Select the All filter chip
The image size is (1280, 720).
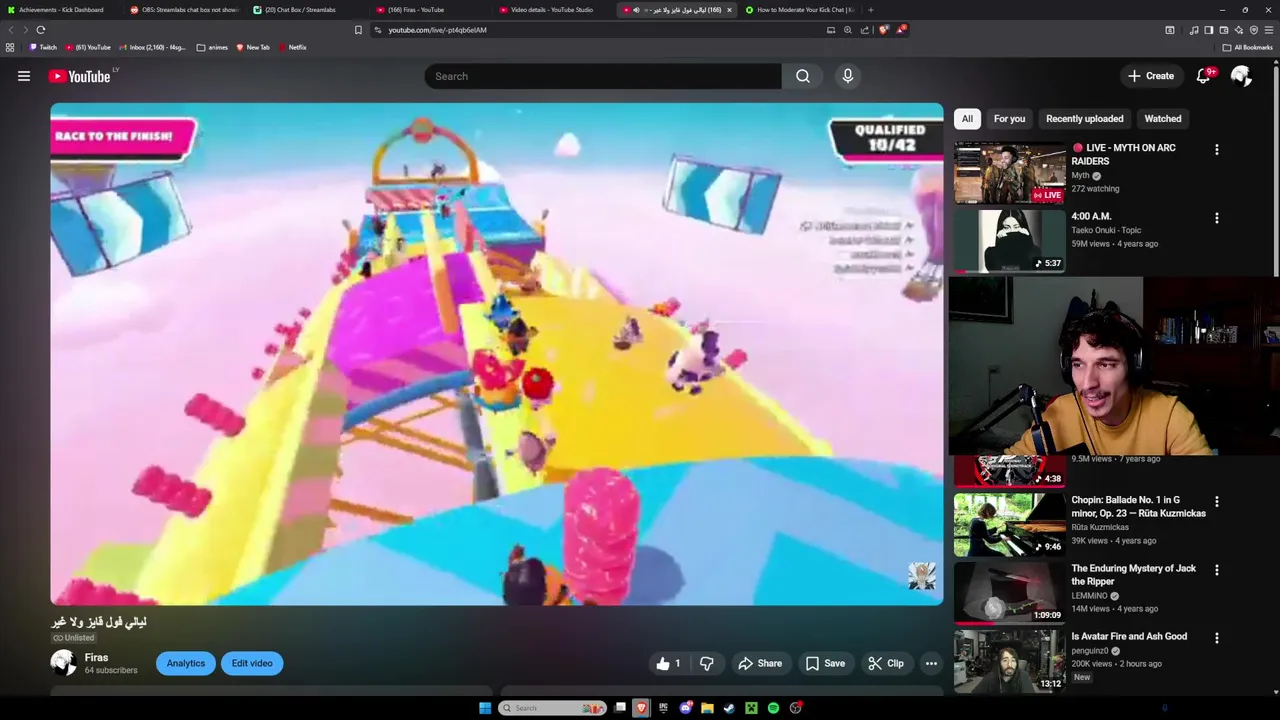[x=967, y=119]
